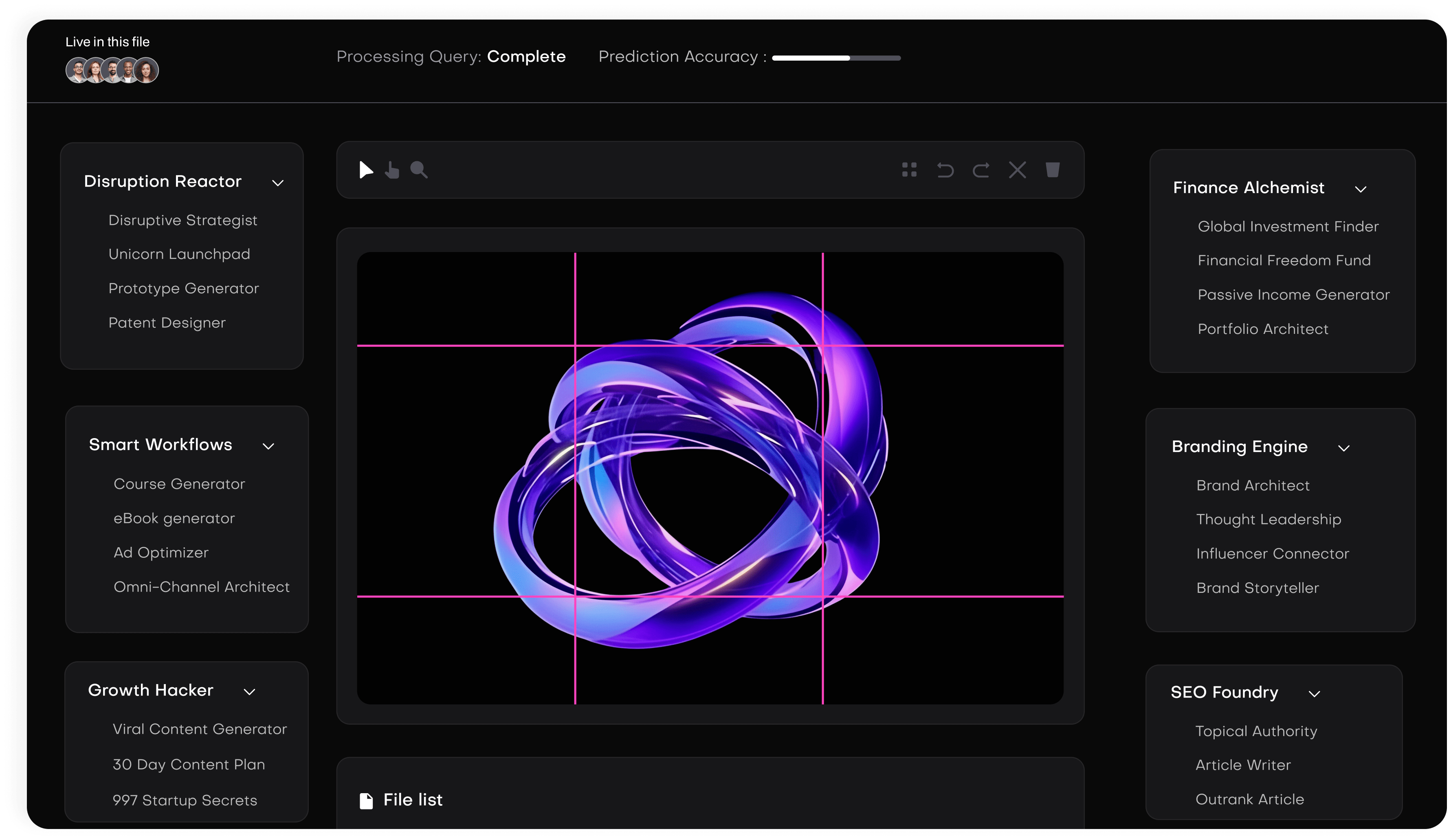Clear the canvas with the X icon
The image size is (1451, 840).
point(1017,170)
